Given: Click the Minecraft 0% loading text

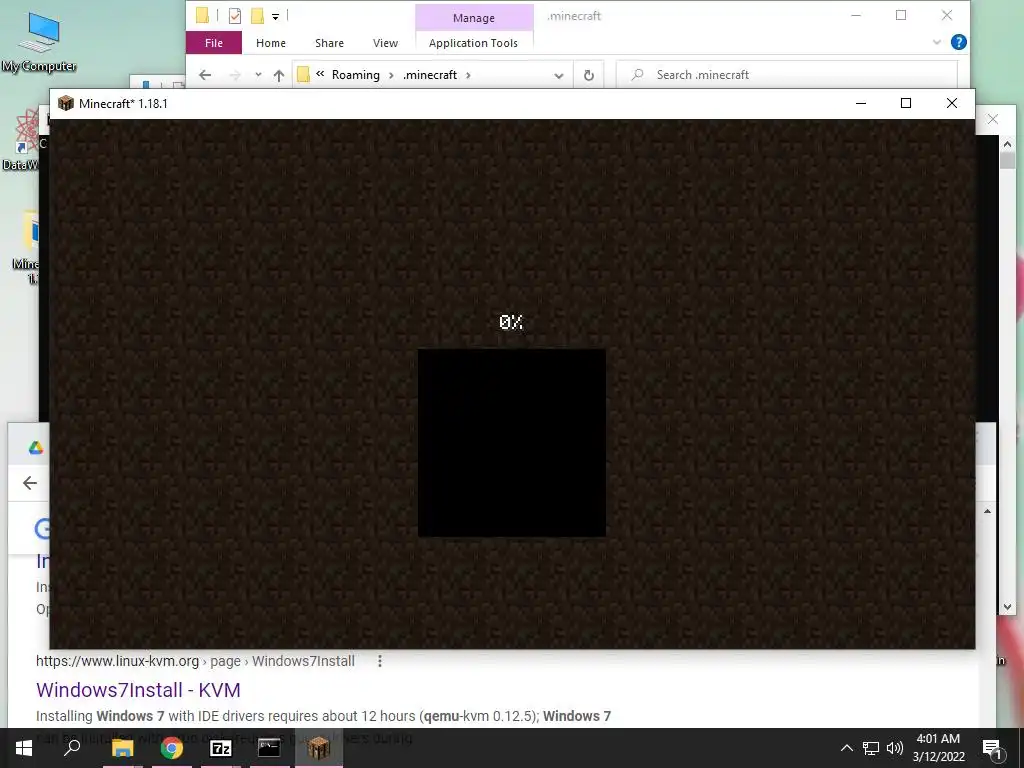Looking at the screenshot, I should pyautogui.click(x=511, y=322).
